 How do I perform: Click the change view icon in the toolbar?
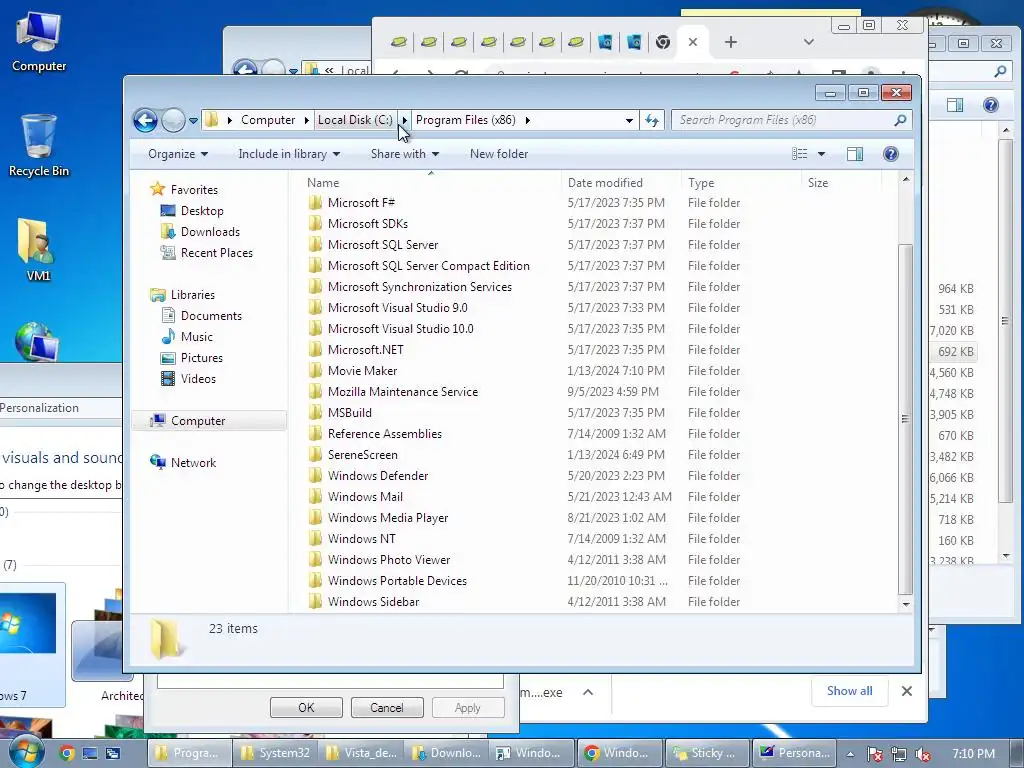click(x=799, y=154)
